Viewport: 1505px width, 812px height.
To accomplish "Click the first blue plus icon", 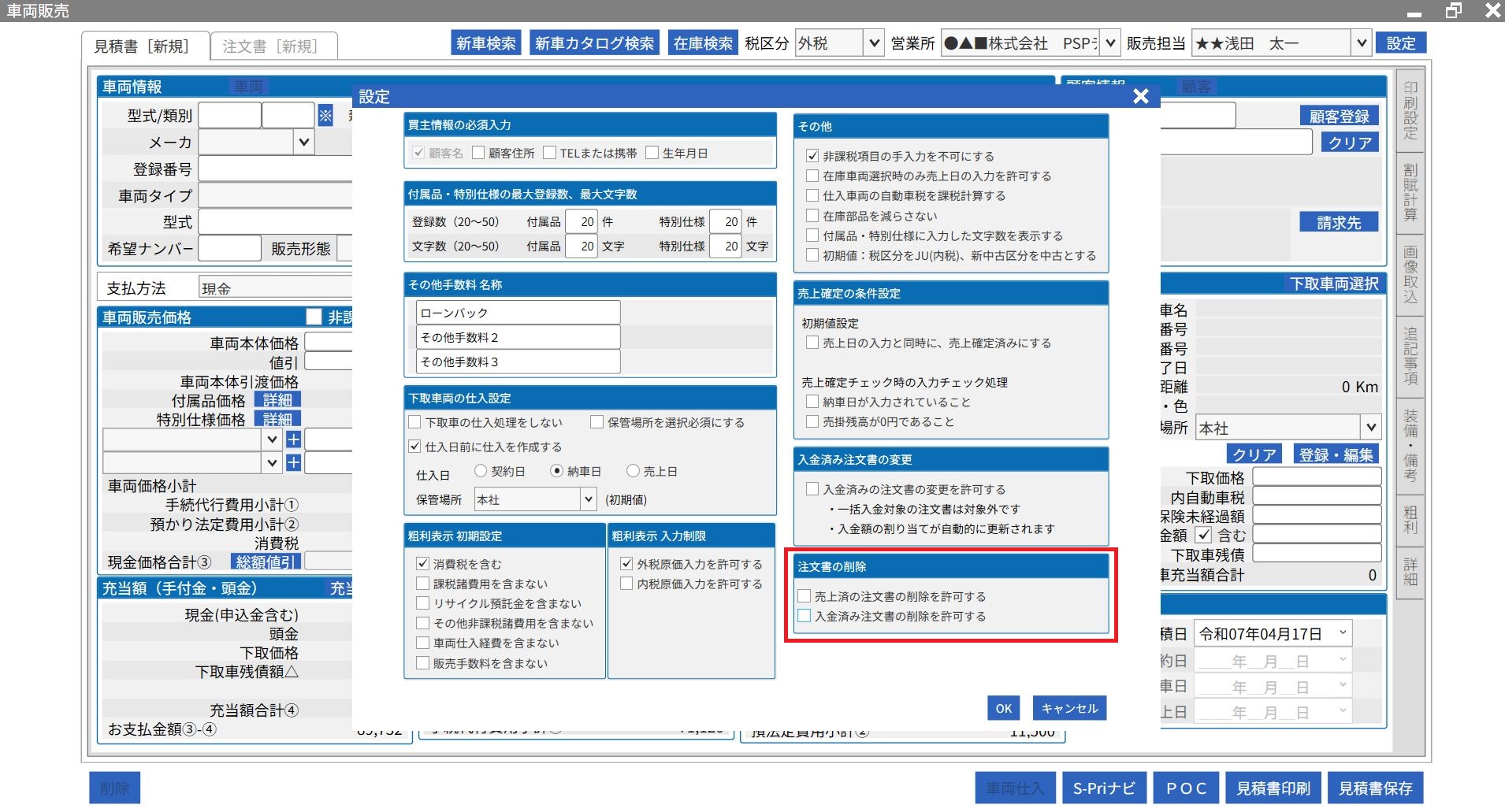I will tap(293, 439).
